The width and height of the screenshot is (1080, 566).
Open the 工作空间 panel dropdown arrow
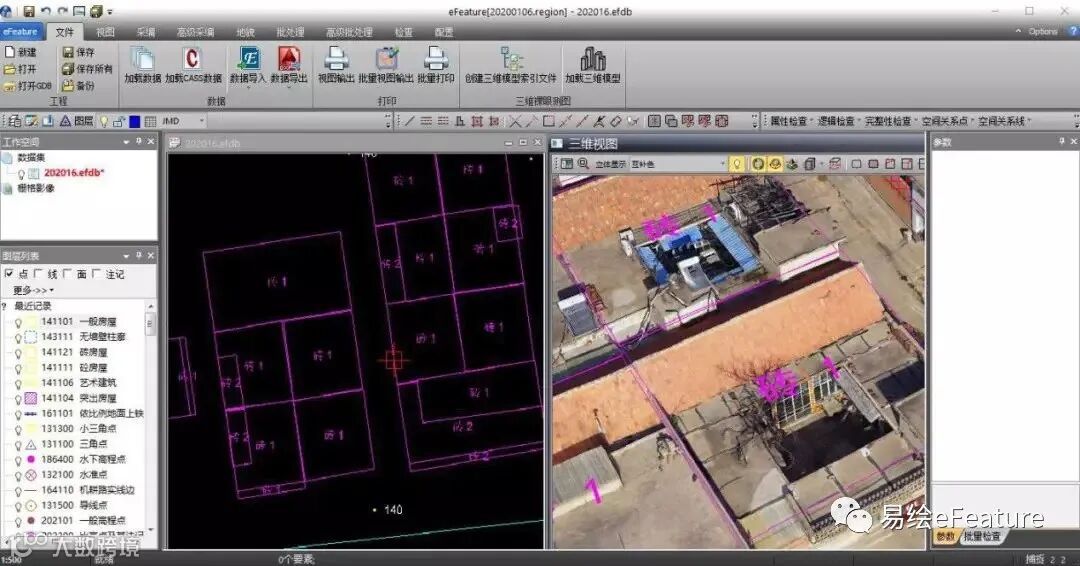[126, 142]
